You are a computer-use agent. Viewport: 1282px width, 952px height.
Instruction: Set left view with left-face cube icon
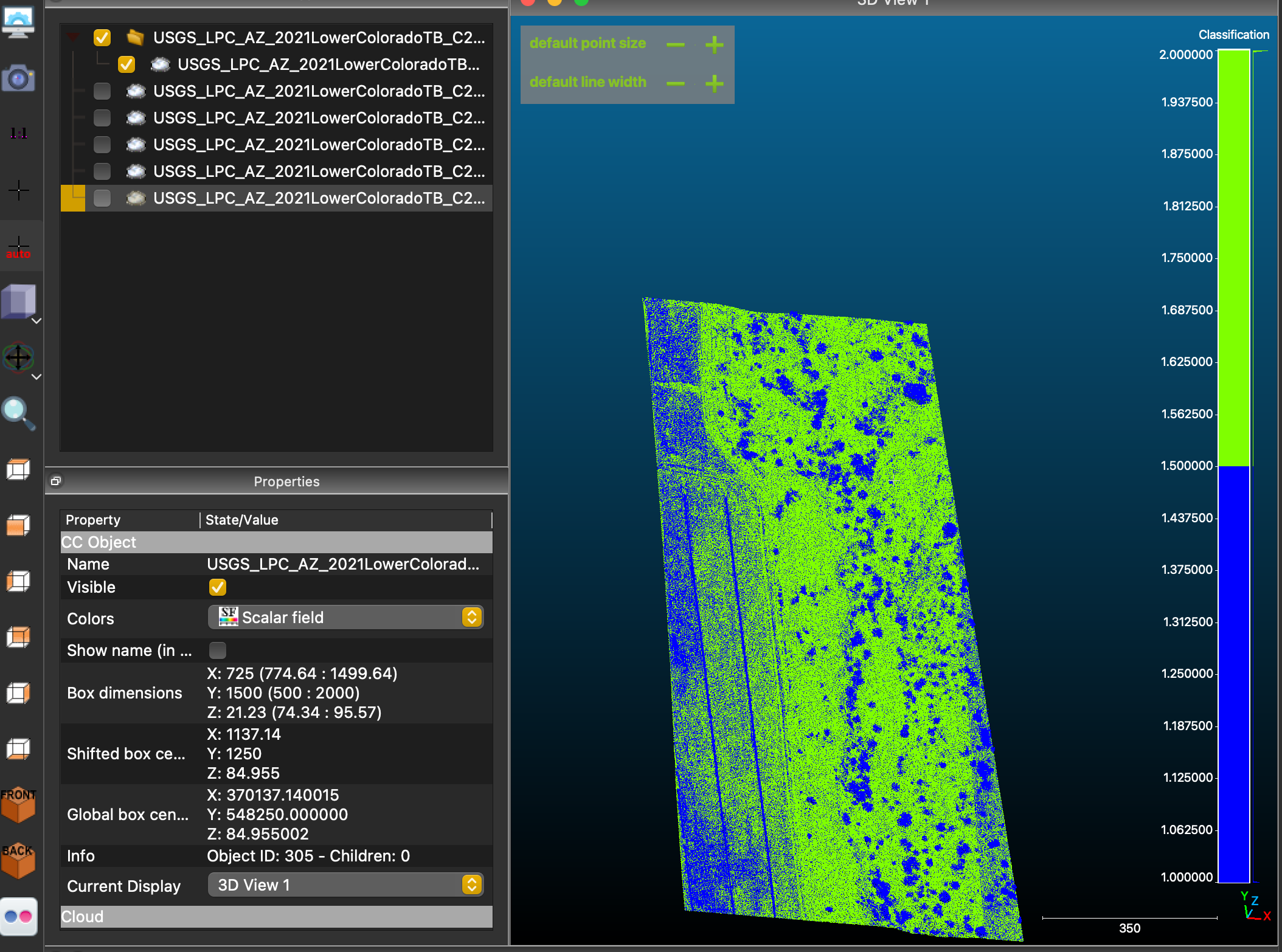click(x=18, y=581)
